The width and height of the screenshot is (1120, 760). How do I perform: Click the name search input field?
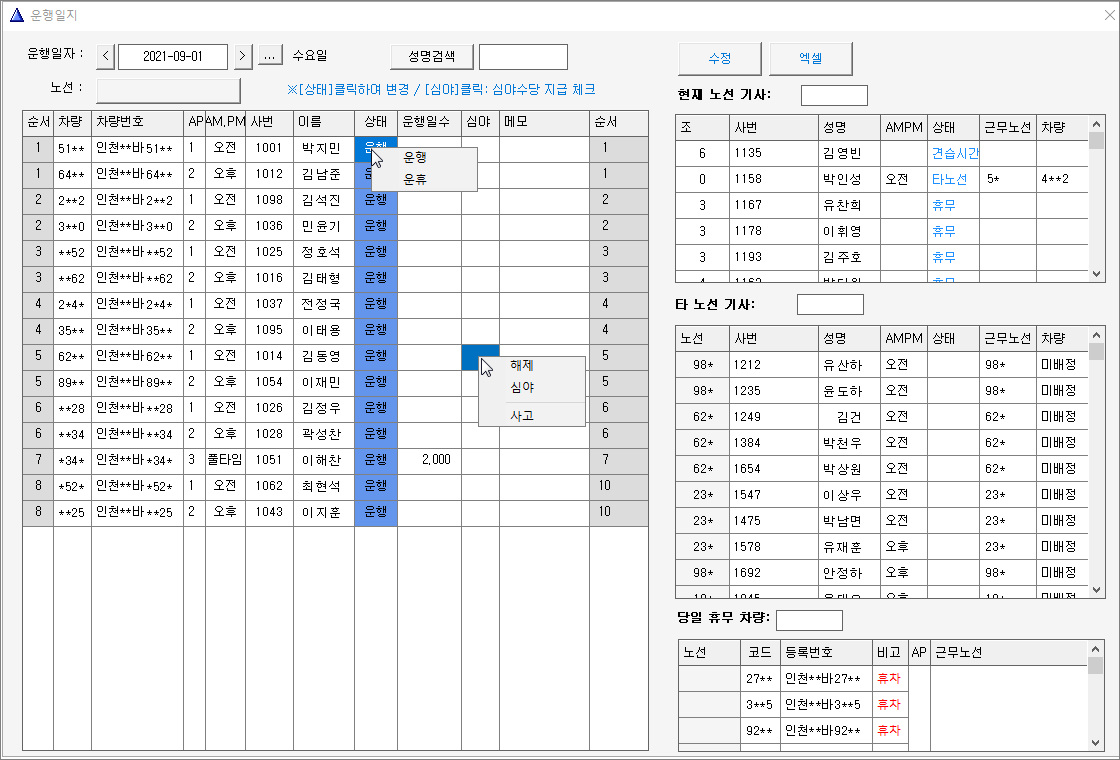[523, 57]
